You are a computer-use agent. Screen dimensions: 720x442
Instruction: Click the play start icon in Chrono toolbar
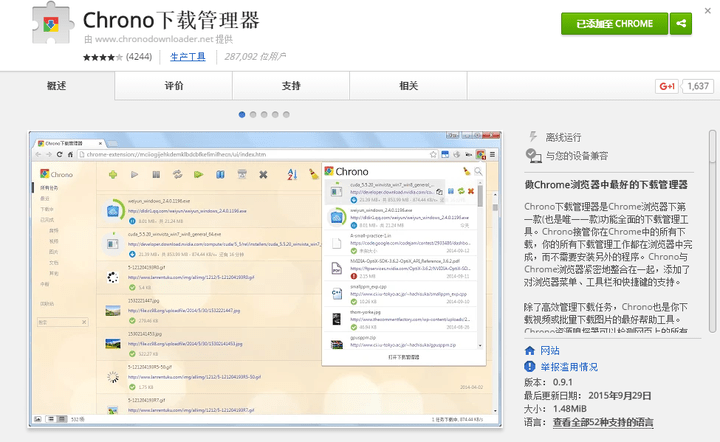point(135,174)
